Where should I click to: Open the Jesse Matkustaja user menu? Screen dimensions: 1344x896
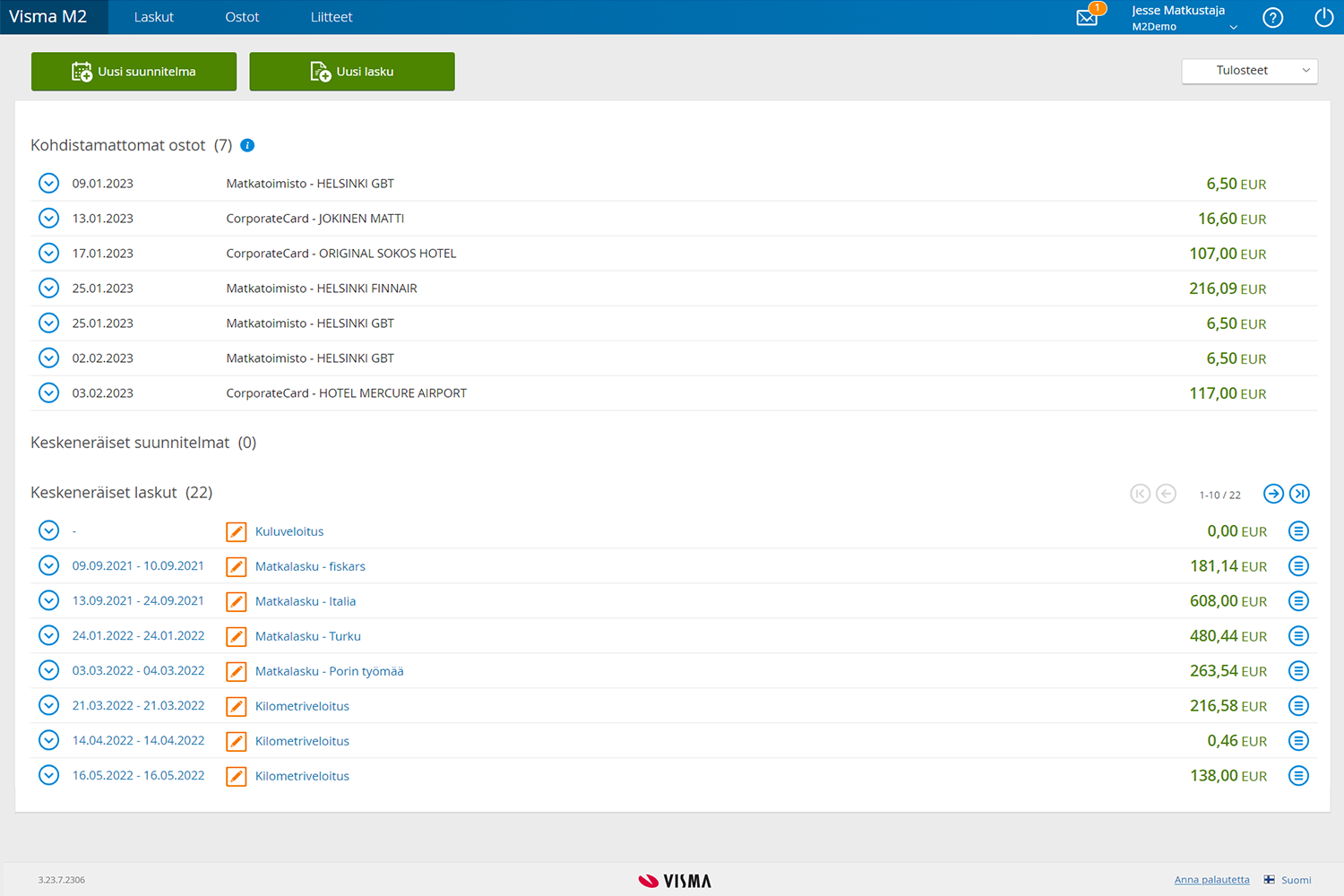coord(1184,17)
